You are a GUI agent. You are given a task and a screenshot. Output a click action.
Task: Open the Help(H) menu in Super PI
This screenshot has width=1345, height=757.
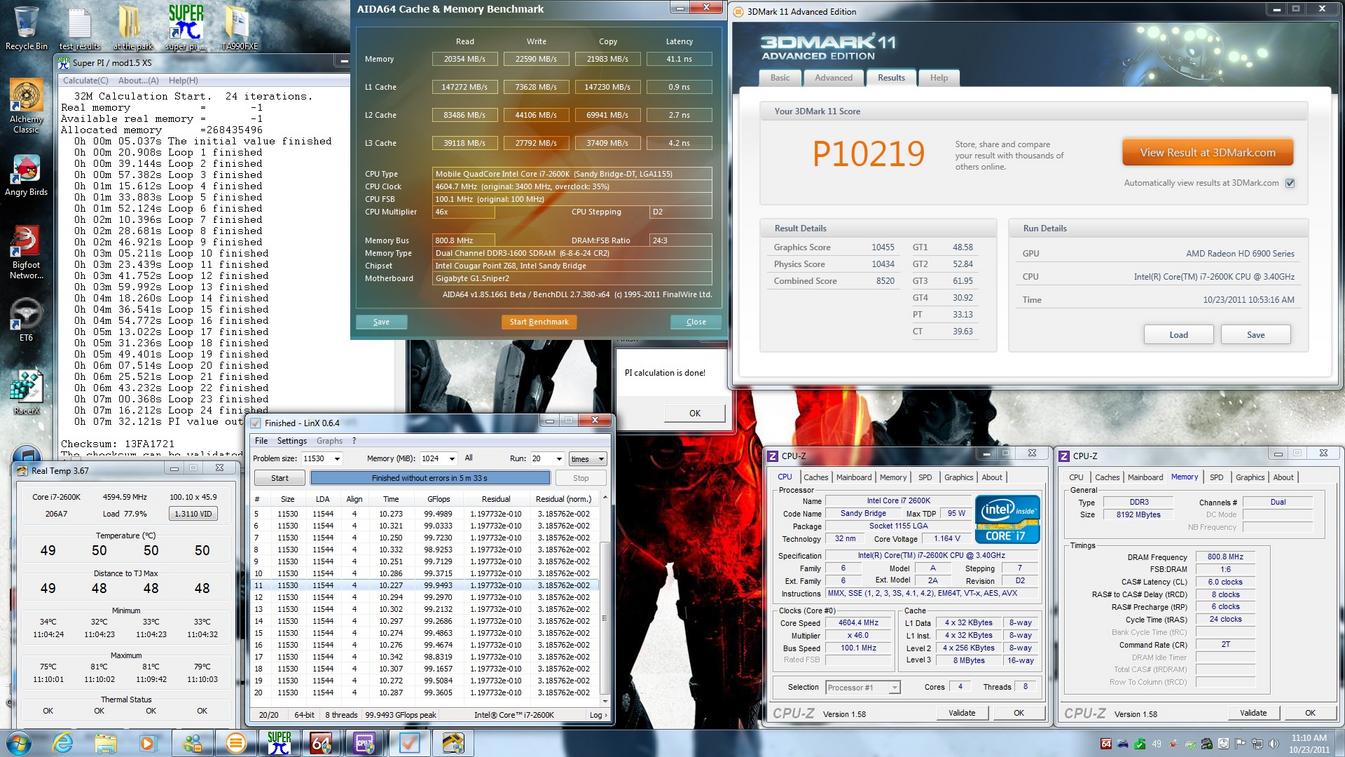coord(182,80)
